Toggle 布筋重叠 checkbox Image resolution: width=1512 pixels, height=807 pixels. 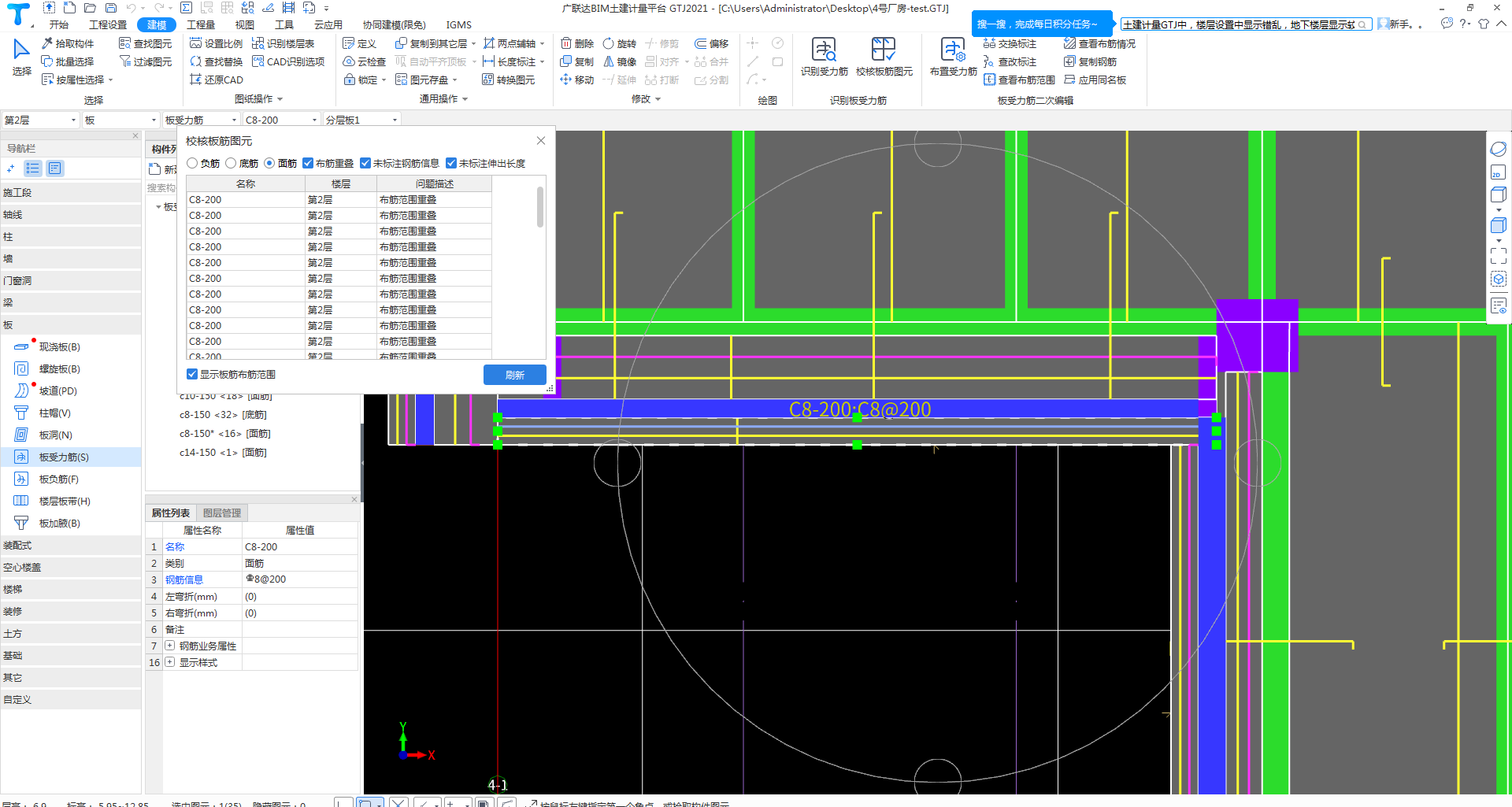(x=308, y=163)
